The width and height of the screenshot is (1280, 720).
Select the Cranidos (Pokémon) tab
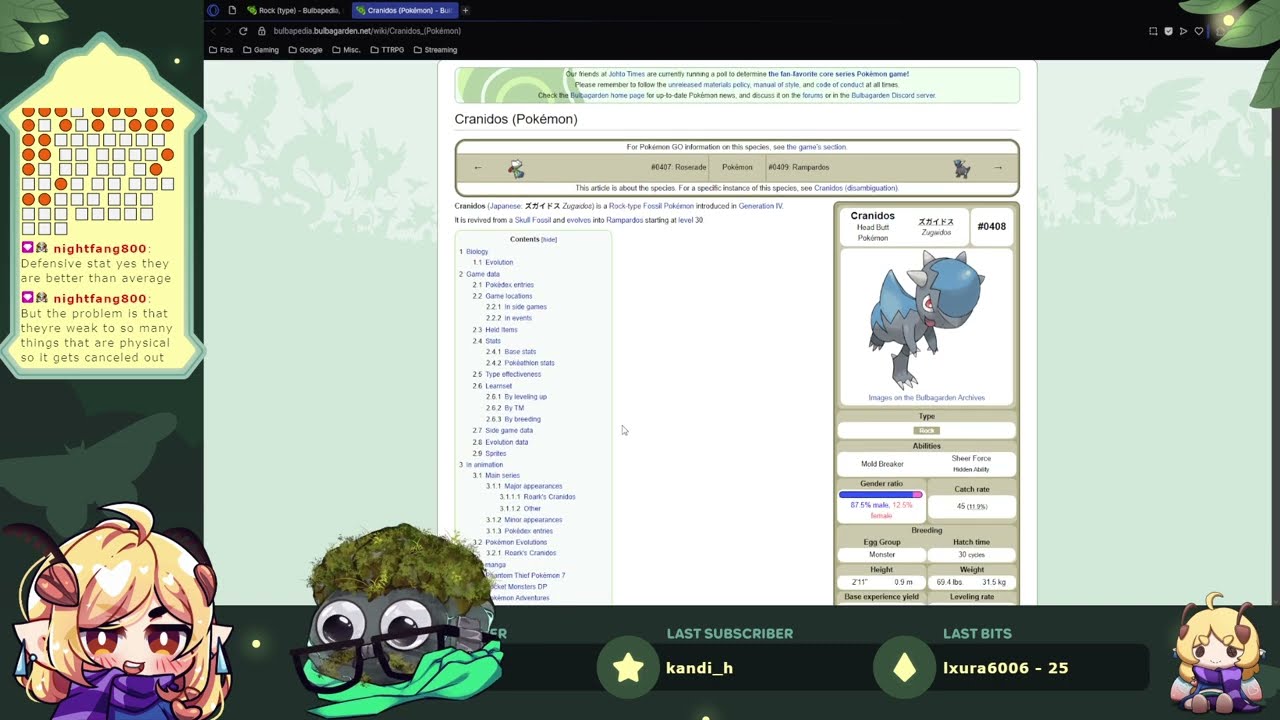403,10
